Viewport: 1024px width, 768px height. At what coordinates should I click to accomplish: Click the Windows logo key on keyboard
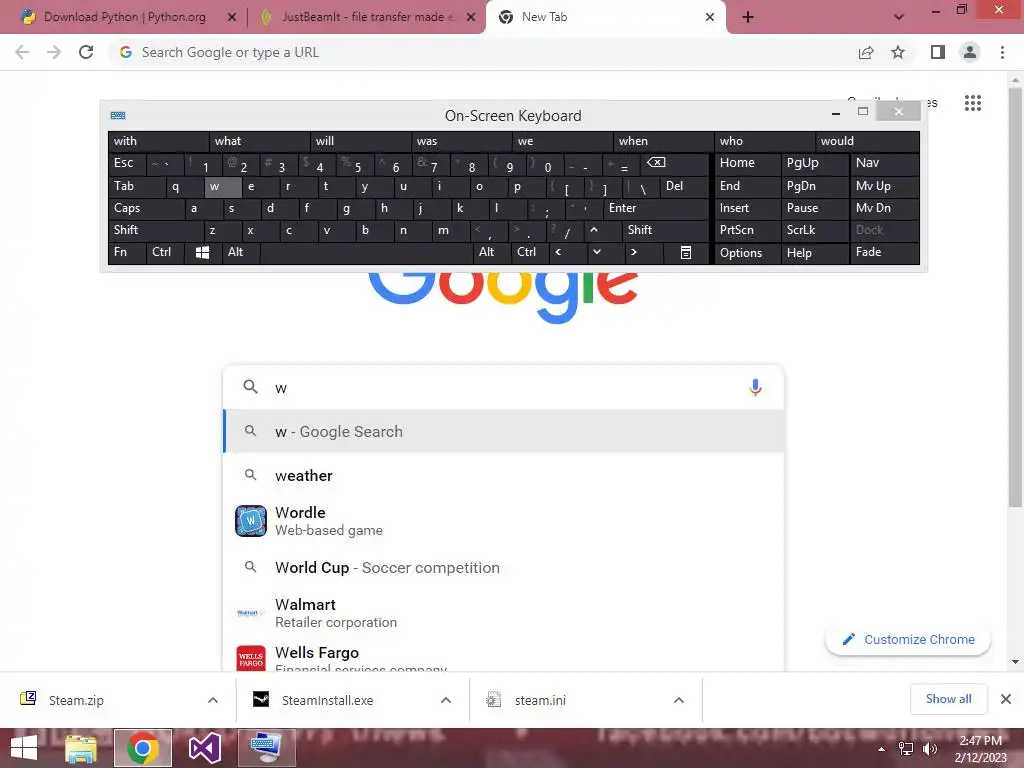202,252
